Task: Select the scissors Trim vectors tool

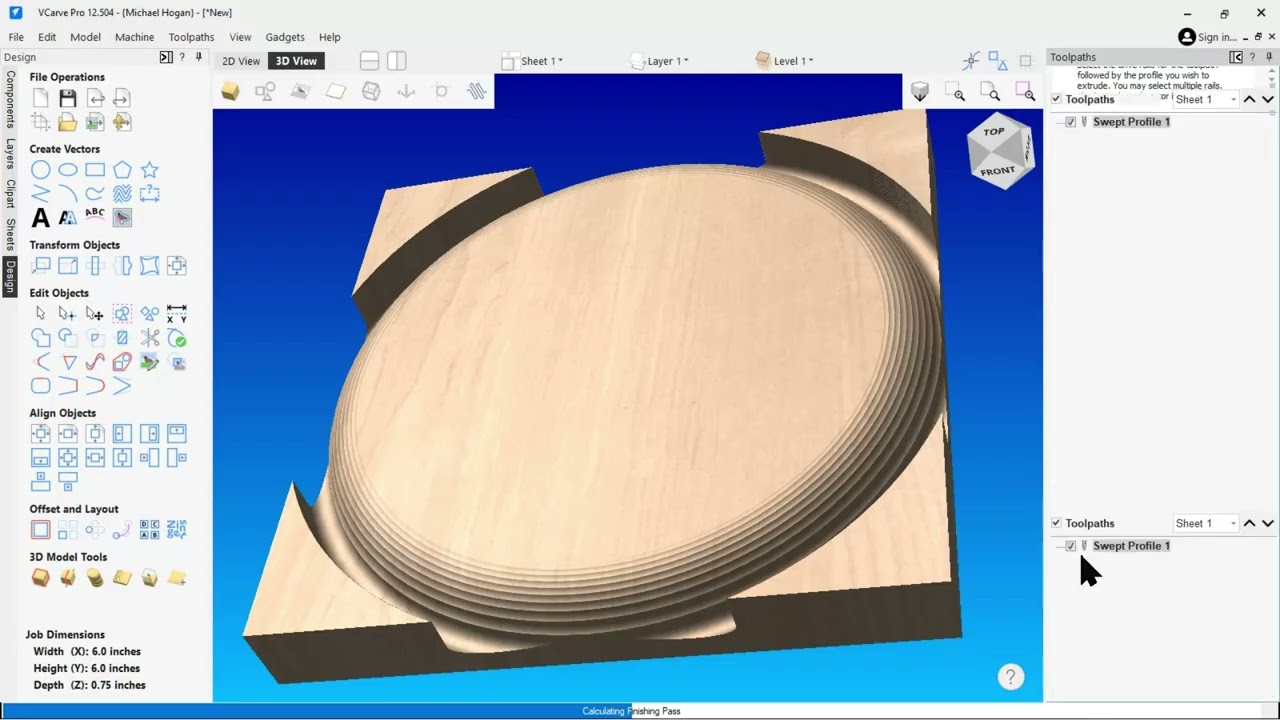Action: [149, 338]
